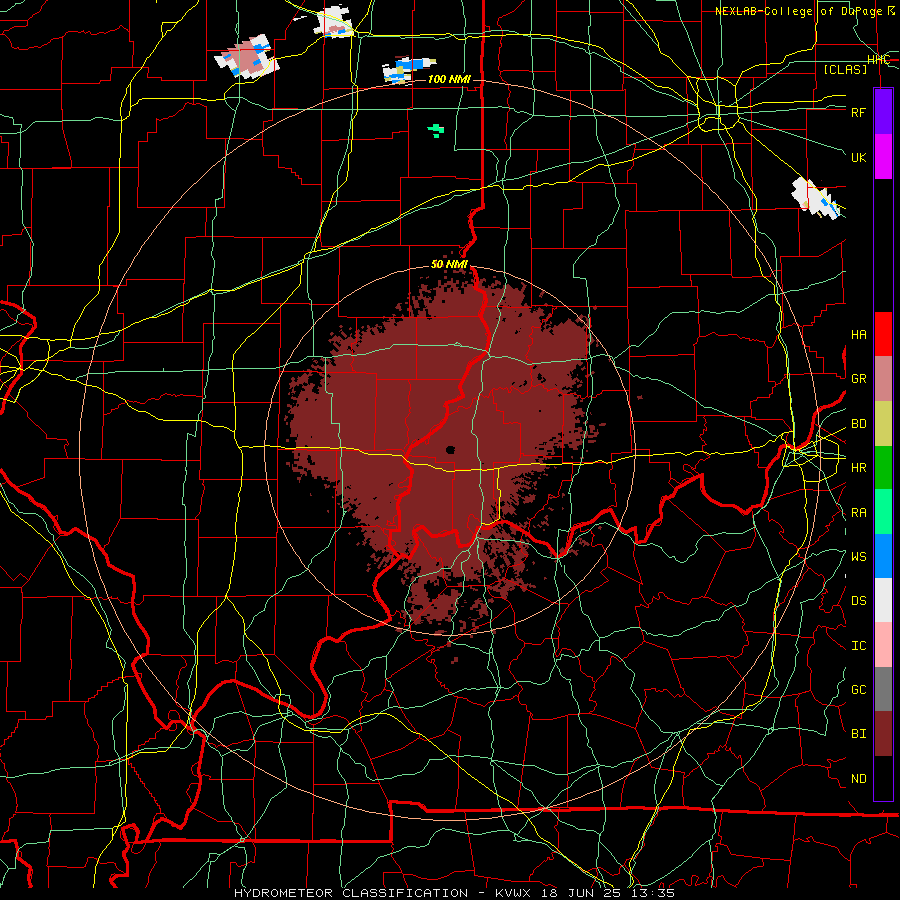The height and width of the screenshot is (900, 900).
Task: Click the '100 NMI' range ring label
Action: tap(449, 79)
